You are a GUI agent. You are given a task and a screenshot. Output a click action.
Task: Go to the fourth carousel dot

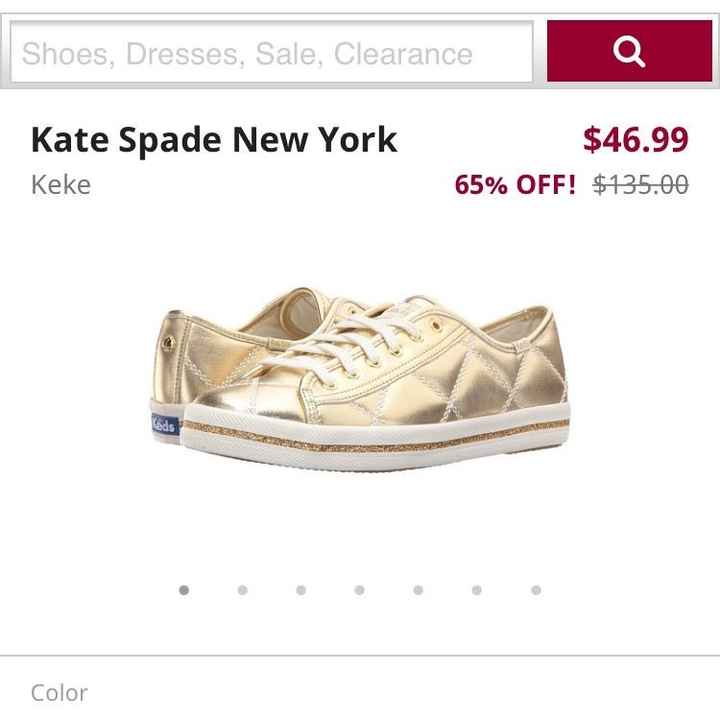pyautogui.click(x=360, y=590)
